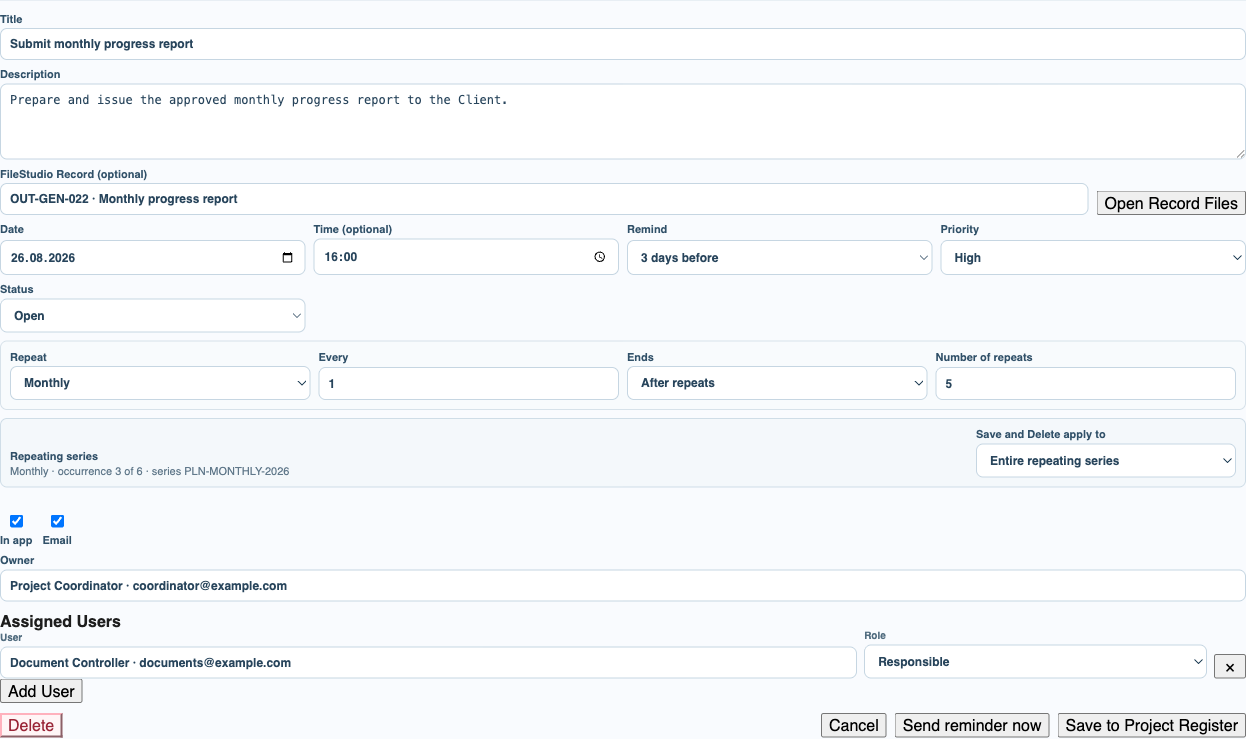The width and height of the screenshot is (1246, 739).
Task: Edit the assigned User field
Action: 428,662
